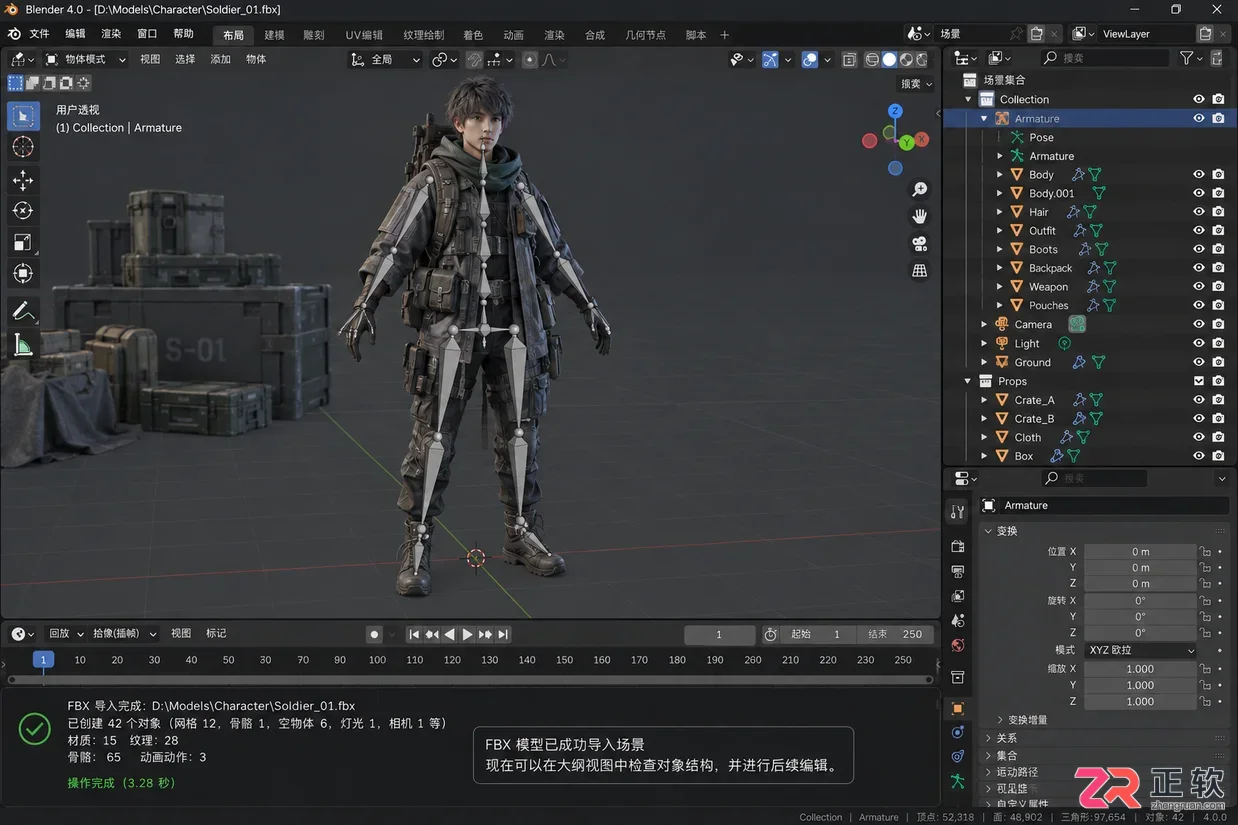Select the Cursor tool in left toolbar
Screen dimensions: 1238x825
(x=23, y=147)
